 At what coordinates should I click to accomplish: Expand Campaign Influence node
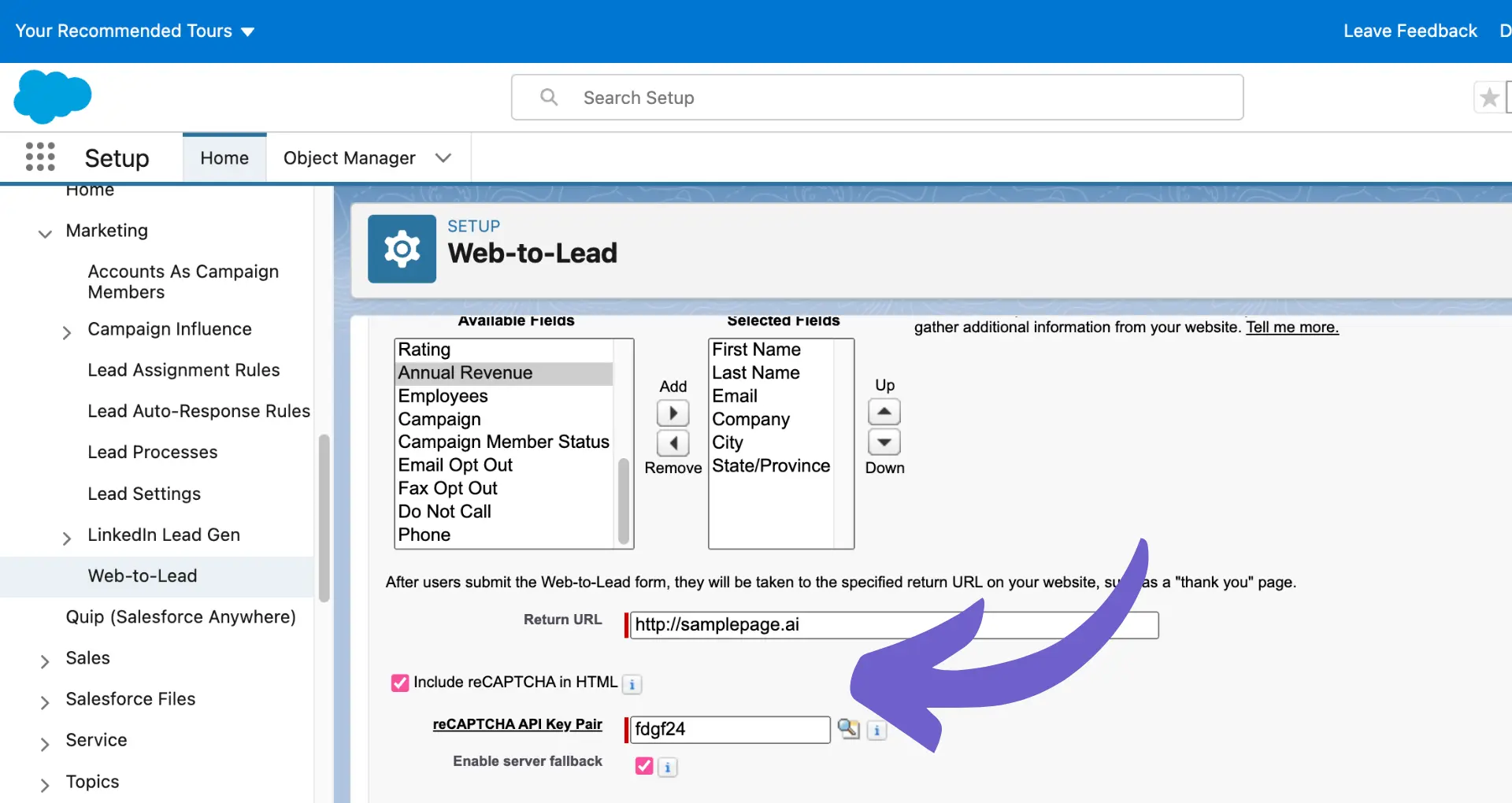tap(67, 332)
